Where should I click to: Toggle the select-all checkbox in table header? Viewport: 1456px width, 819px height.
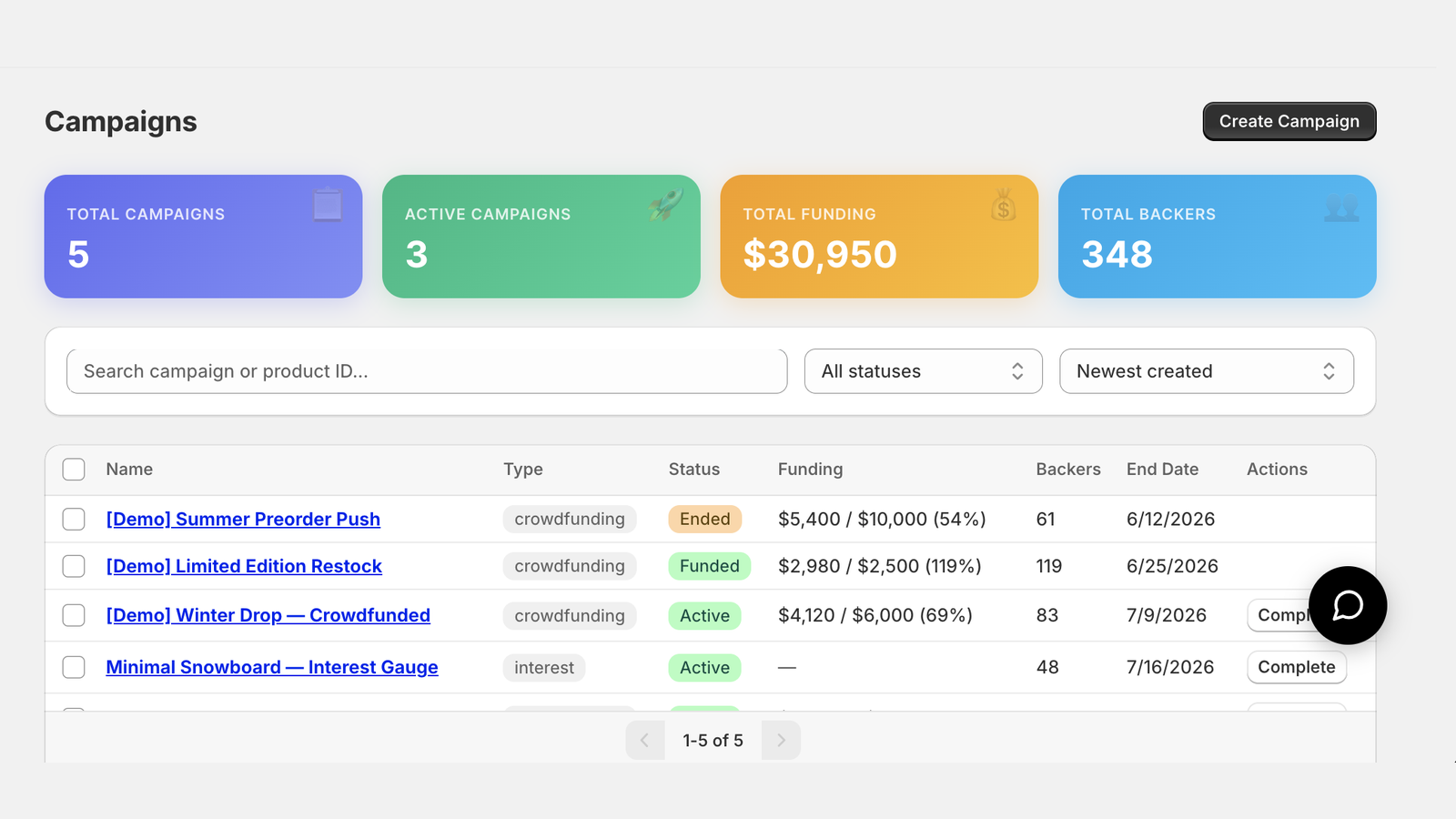(74, 470)
